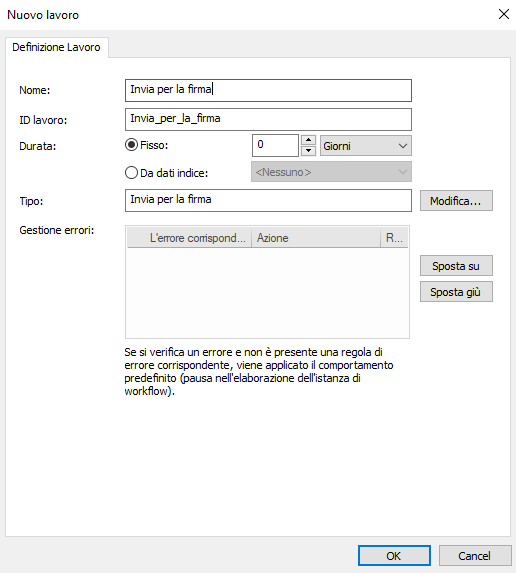The height and width of the screenshot is (573, 516).
Task: Confirm the new job with OK
Action: click(394, 556)
